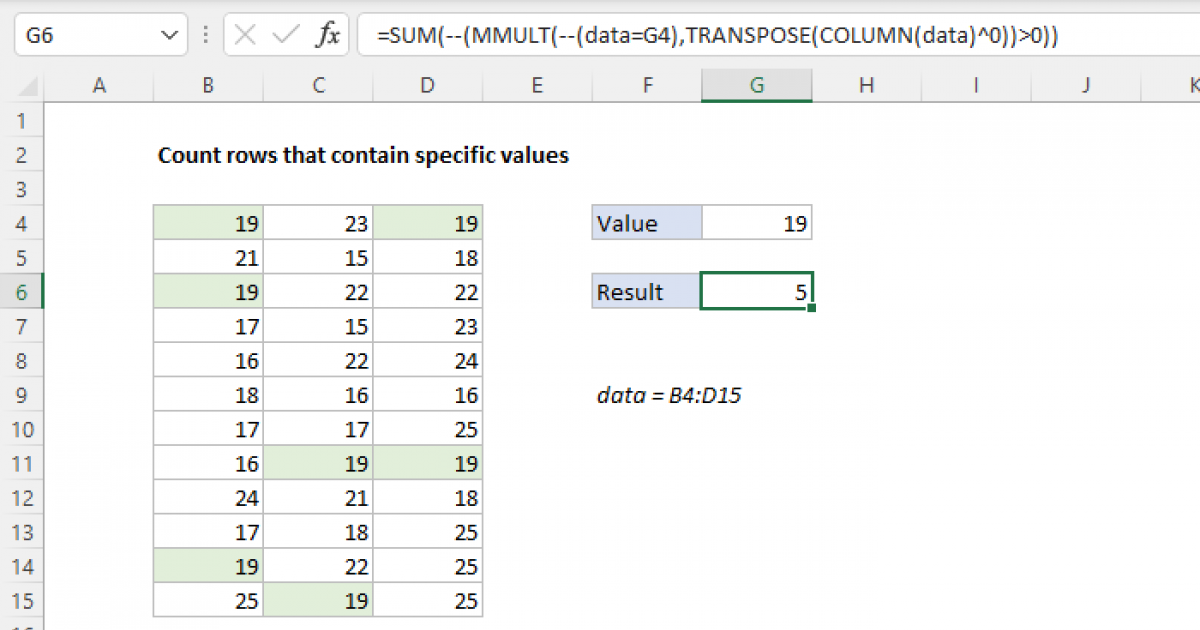Select cell B12 with value 24
Image resolution: width=1200 pixels, height=630 pixels.
pos(208,498)
